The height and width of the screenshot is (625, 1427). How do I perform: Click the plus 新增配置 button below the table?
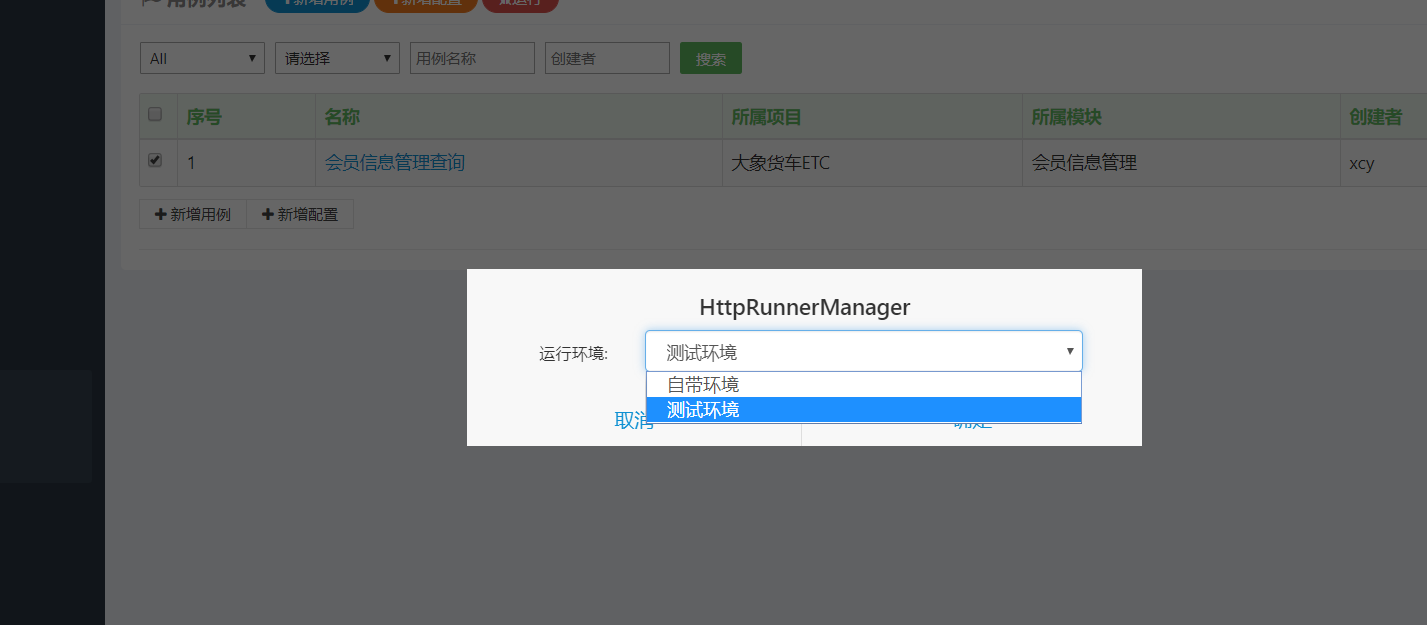300,214
